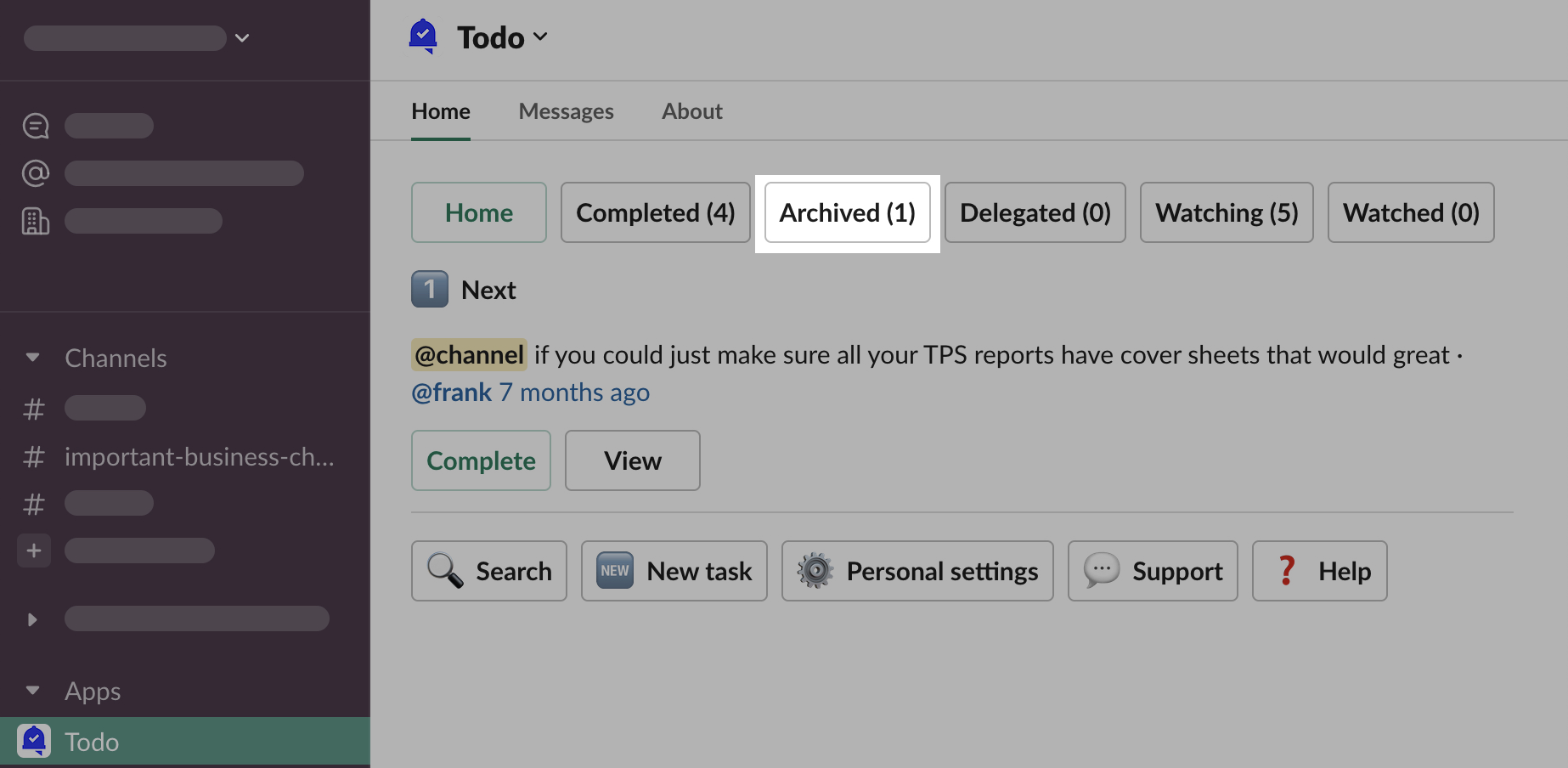Open Search with the magnifier button
Viewport: 1568px width, 768px height.
[489, 571]
